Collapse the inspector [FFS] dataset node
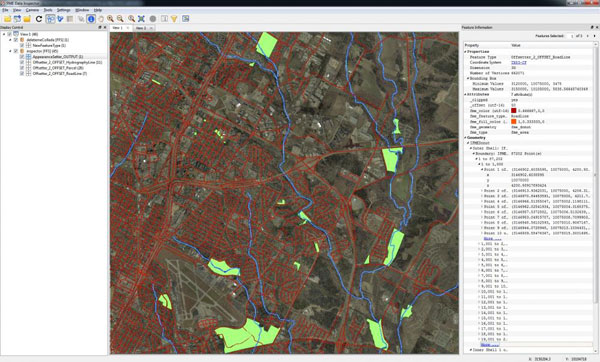This screenshot has width=600, height=362. pyautogui.click(x=10, y=51)
